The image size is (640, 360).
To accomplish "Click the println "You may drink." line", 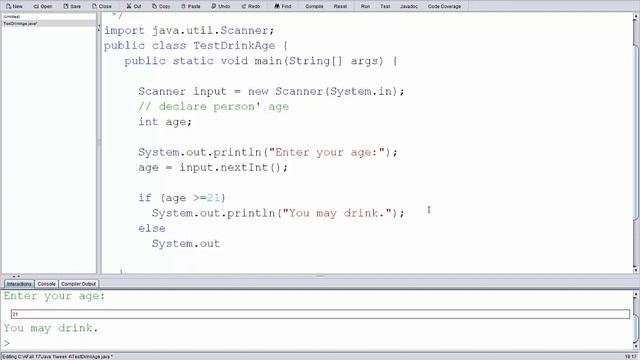I will [278, 213].
